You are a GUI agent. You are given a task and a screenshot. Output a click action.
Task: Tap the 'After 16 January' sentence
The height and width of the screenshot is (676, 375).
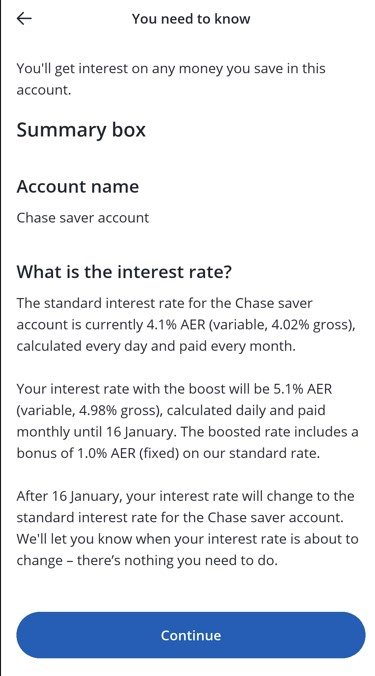point(185,496)
